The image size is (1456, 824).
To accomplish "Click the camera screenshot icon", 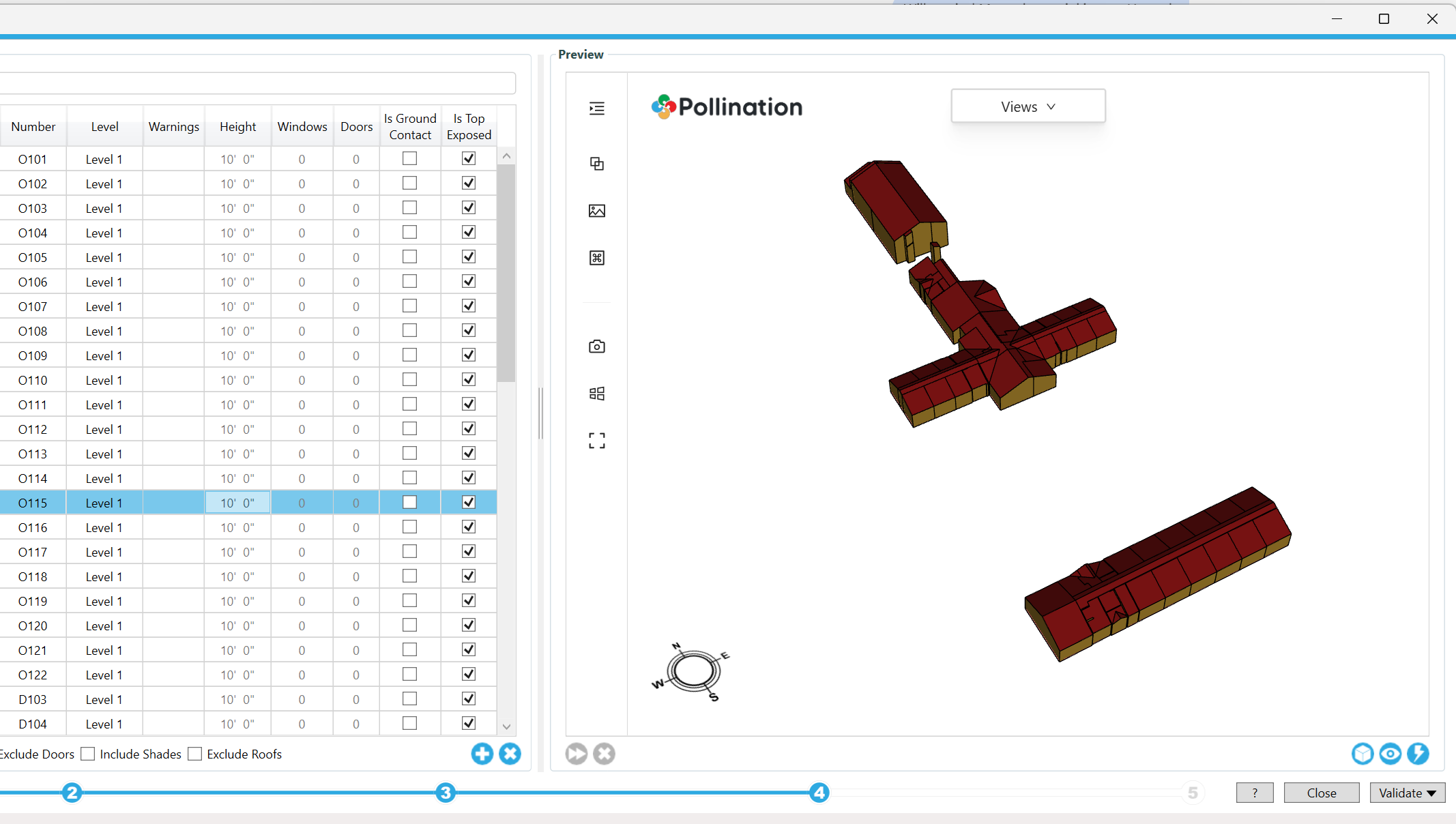I will coord(596,347).
